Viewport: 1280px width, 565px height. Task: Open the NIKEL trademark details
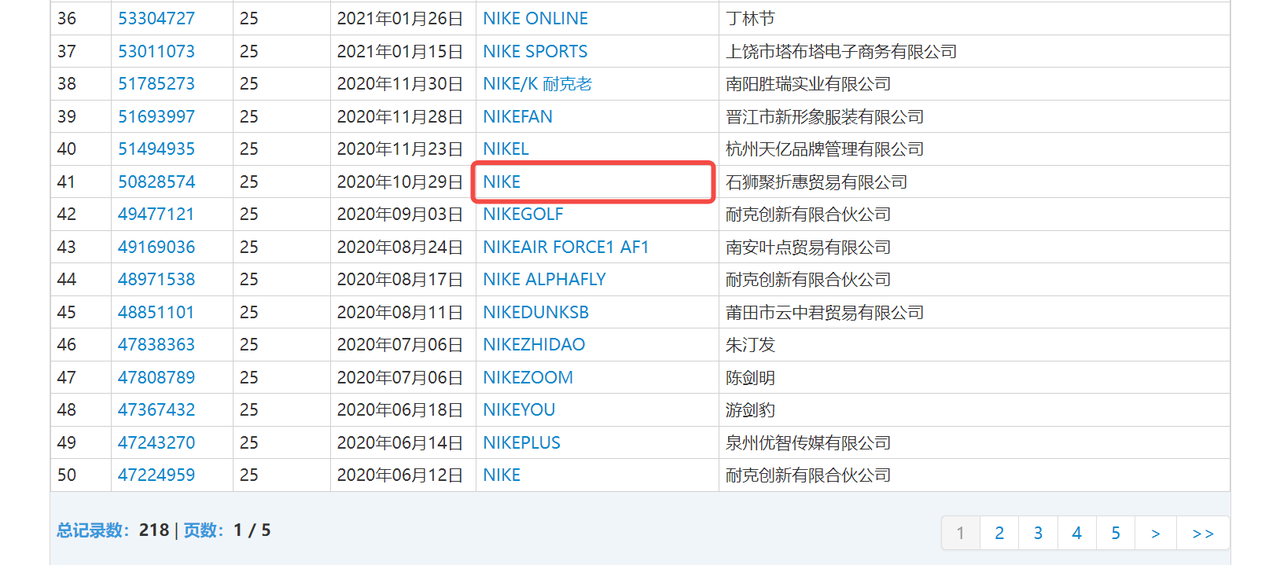(505, 149)
